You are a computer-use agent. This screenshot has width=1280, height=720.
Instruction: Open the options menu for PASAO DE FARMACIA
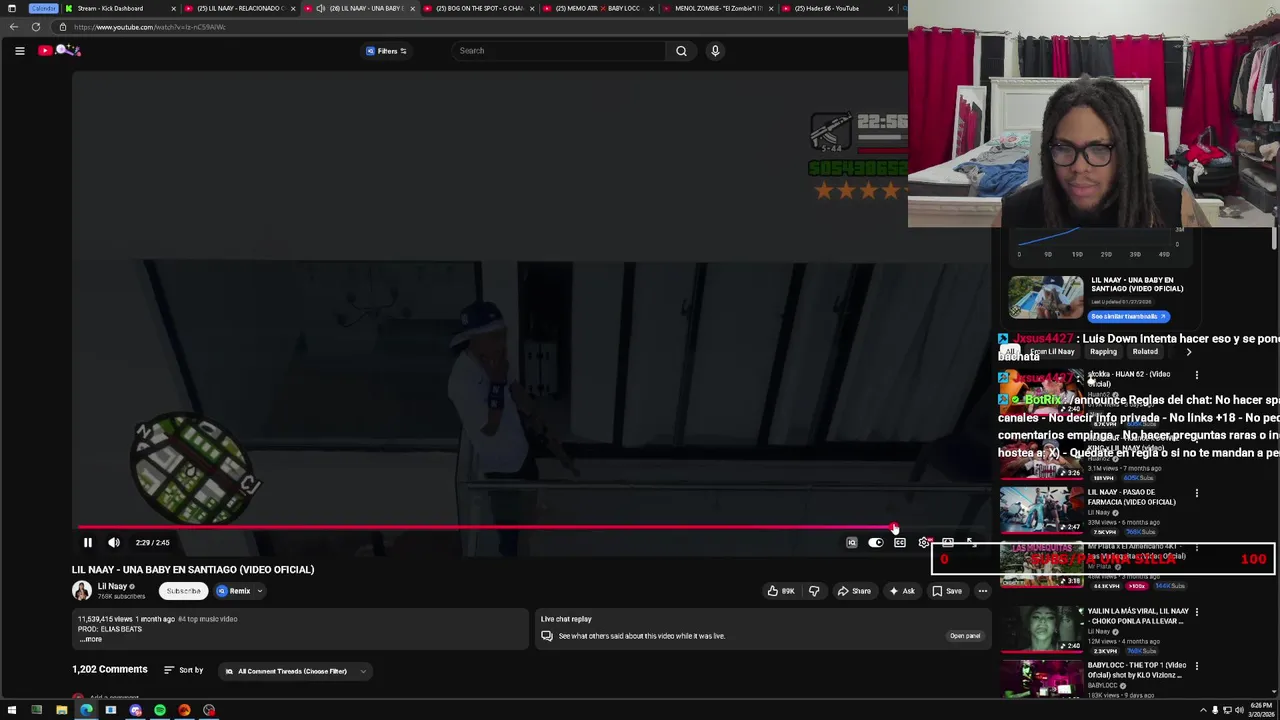coord(1197,493)
